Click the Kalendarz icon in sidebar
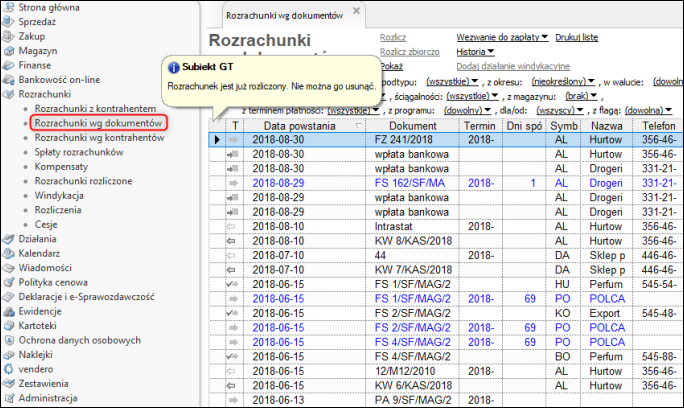 coord(9,254)
